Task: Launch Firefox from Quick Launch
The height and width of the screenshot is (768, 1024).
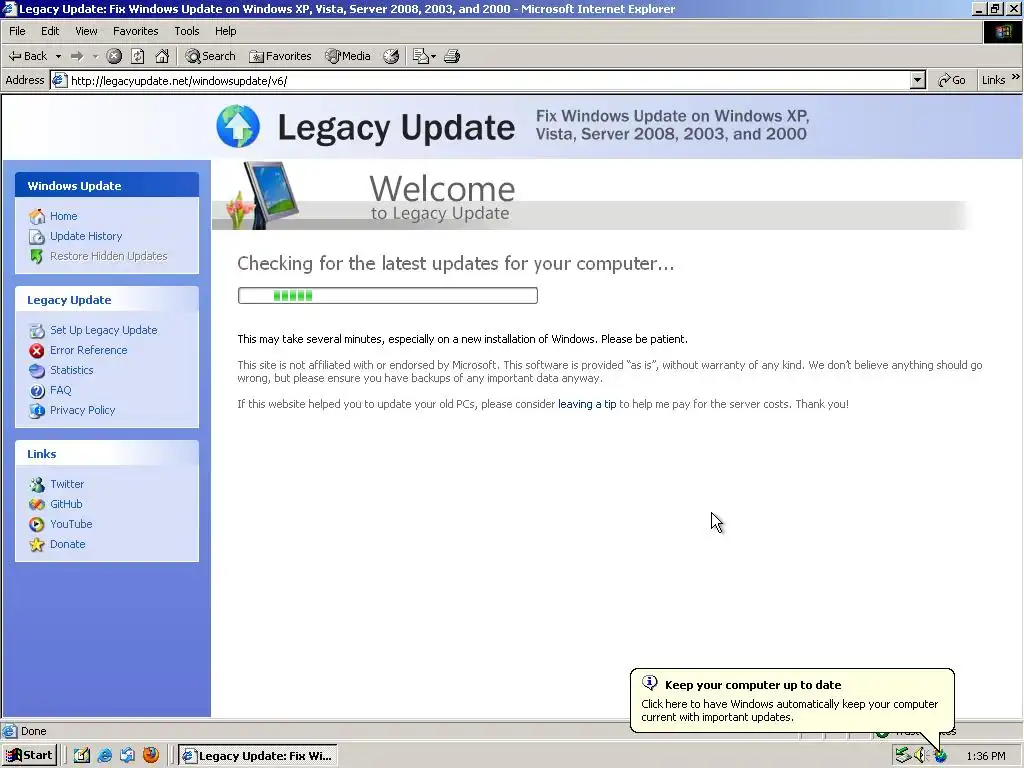Action: pyautogui.click(x=151, y=755)
